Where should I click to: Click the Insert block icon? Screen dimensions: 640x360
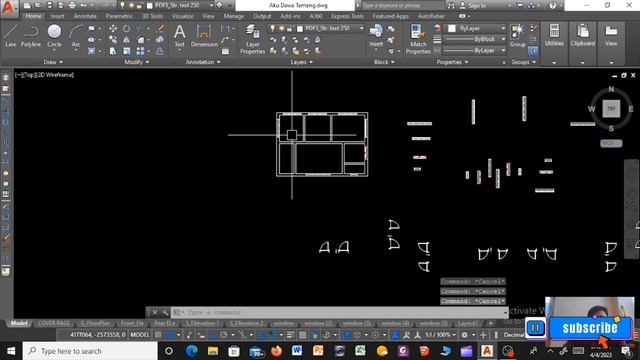tap(376, 36)
